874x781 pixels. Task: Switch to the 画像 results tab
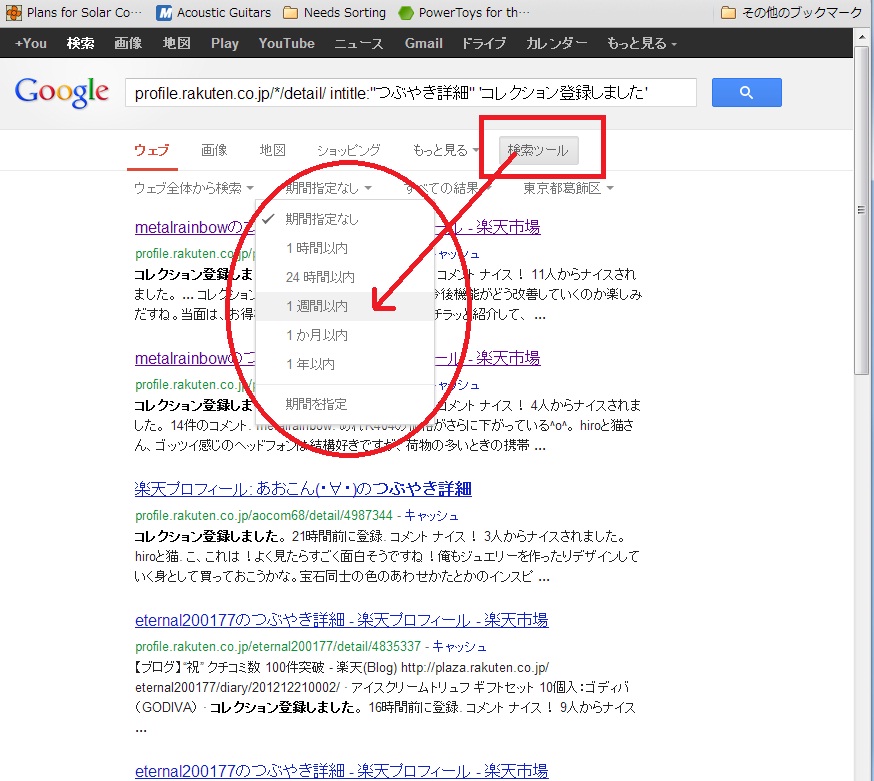[x=214, y=151]
